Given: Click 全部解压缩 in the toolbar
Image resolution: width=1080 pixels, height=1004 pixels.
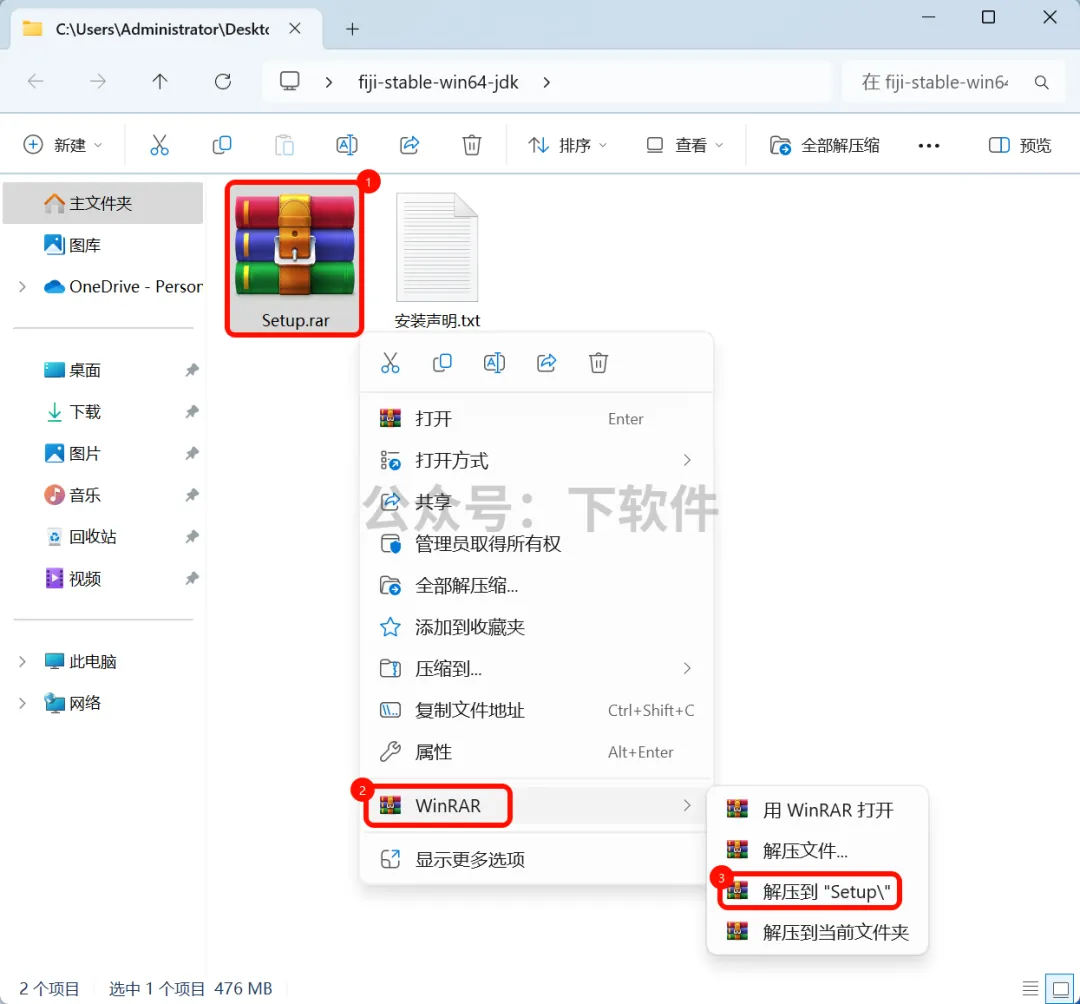Looking at the screenshot, I should click(824, 145).
